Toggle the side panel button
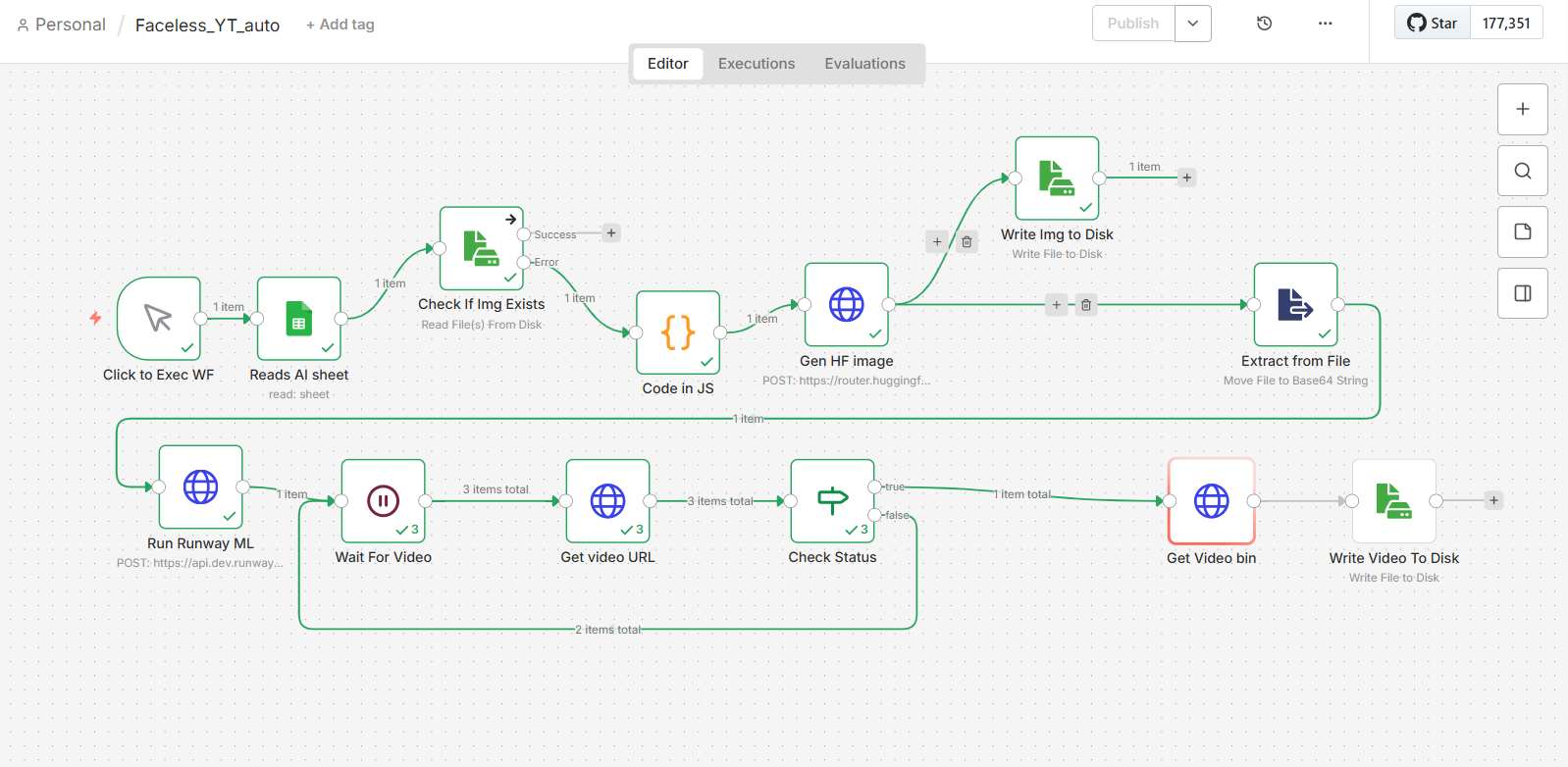The width and height of the screenshot is (1568, 767). 1523,293
